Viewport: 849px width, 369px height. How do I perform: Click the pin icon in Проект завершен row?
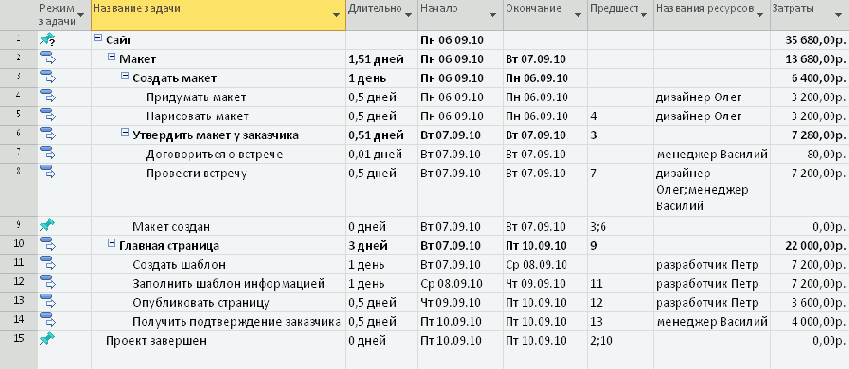(x=48, y=340)
